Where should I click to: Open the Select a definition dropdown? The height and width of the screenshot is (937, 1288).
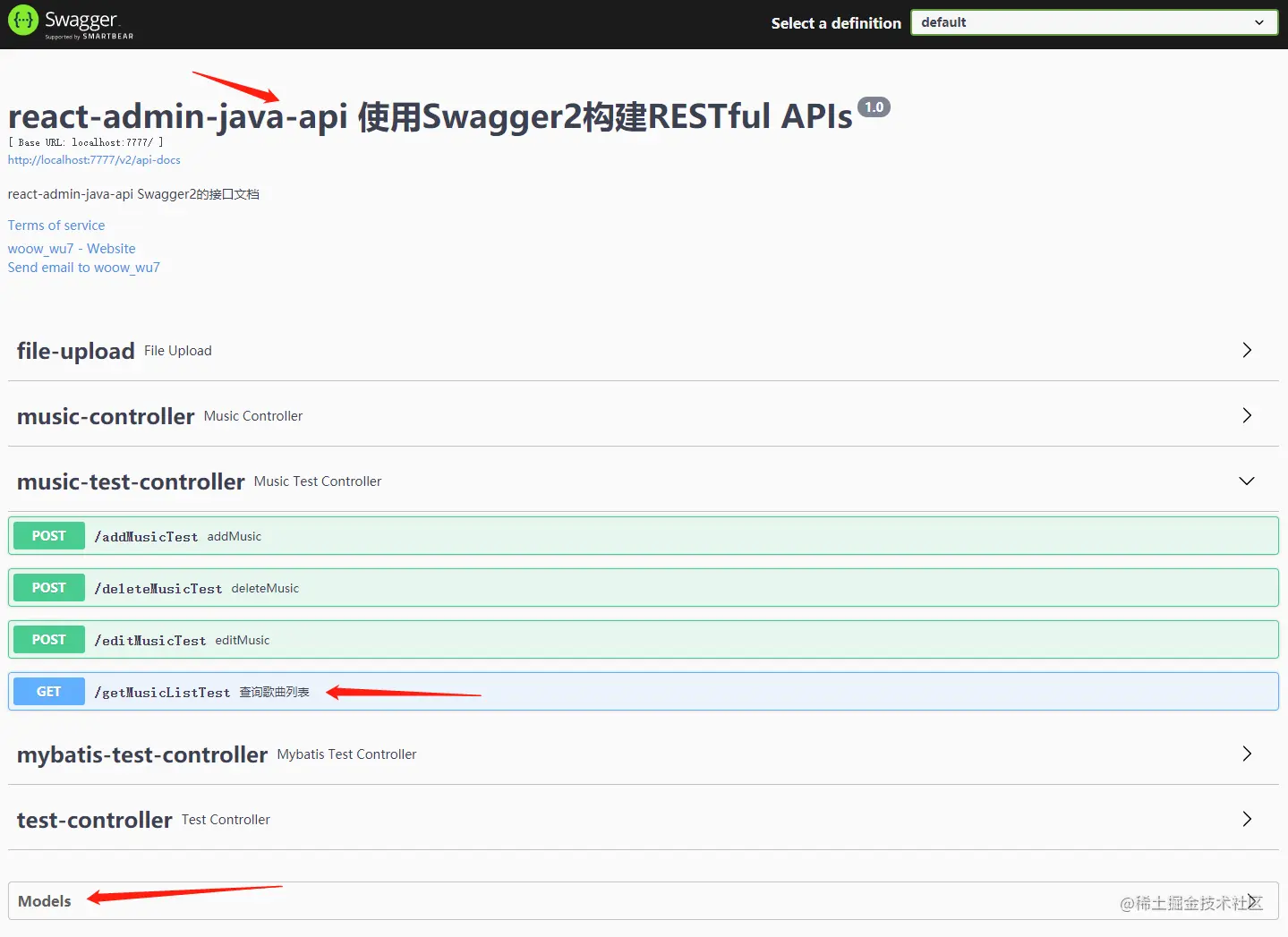[1094, 22]
